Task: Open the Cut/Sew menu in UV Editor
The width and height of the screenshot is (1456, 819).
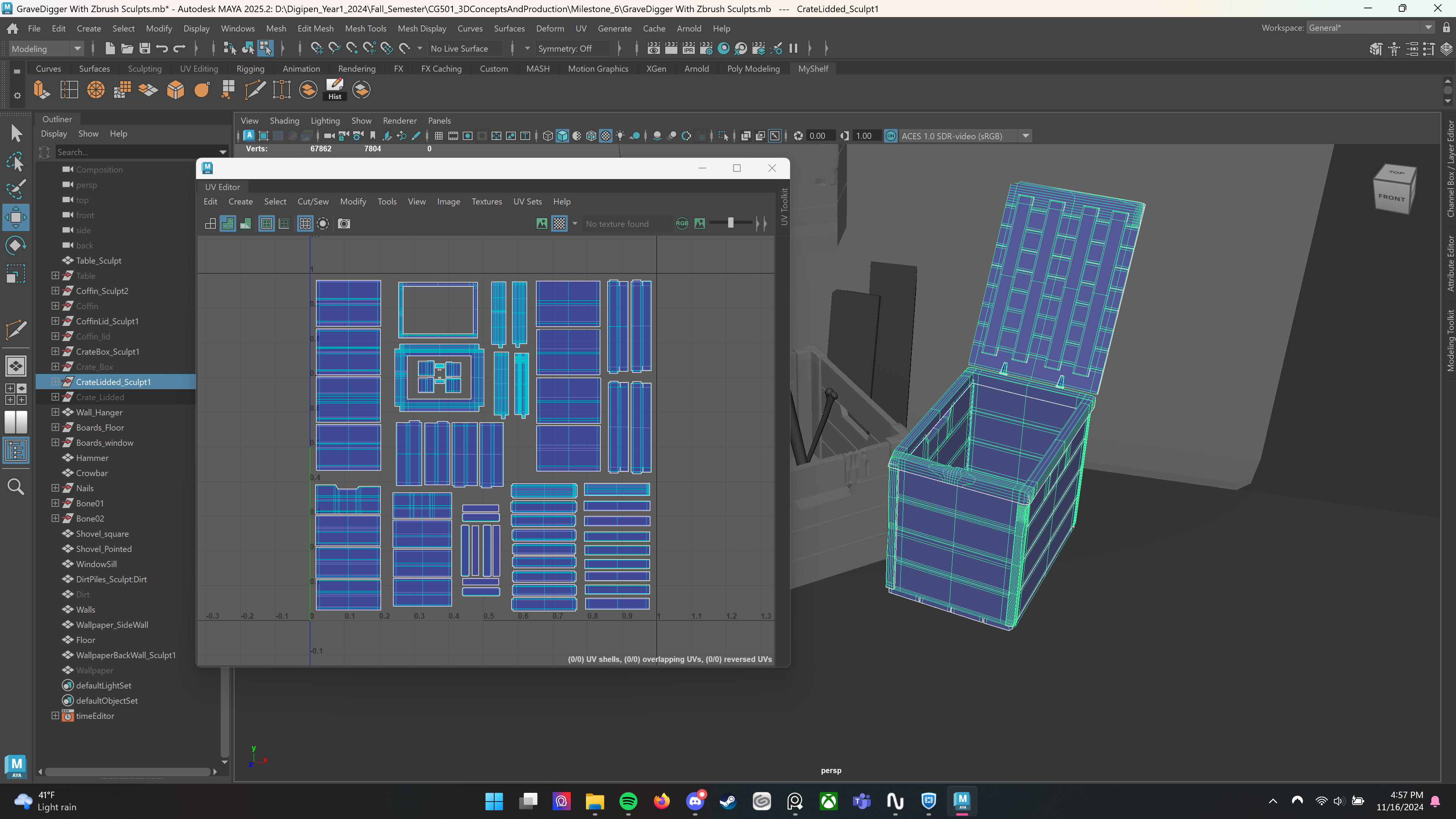Action: pyautogui.click(x=313, y=201)
